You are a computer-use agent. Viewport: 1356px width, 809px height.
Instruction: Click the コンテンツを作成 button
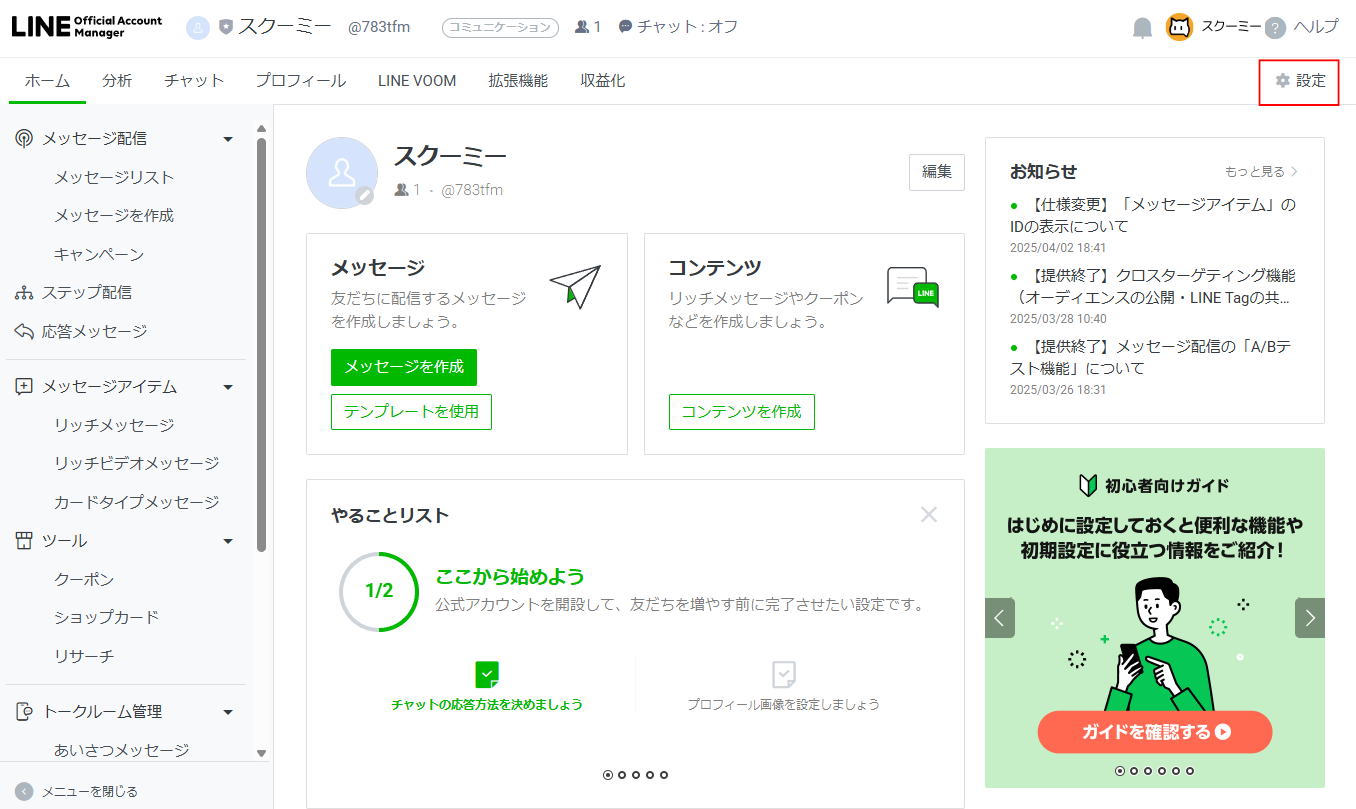point(742,411)
